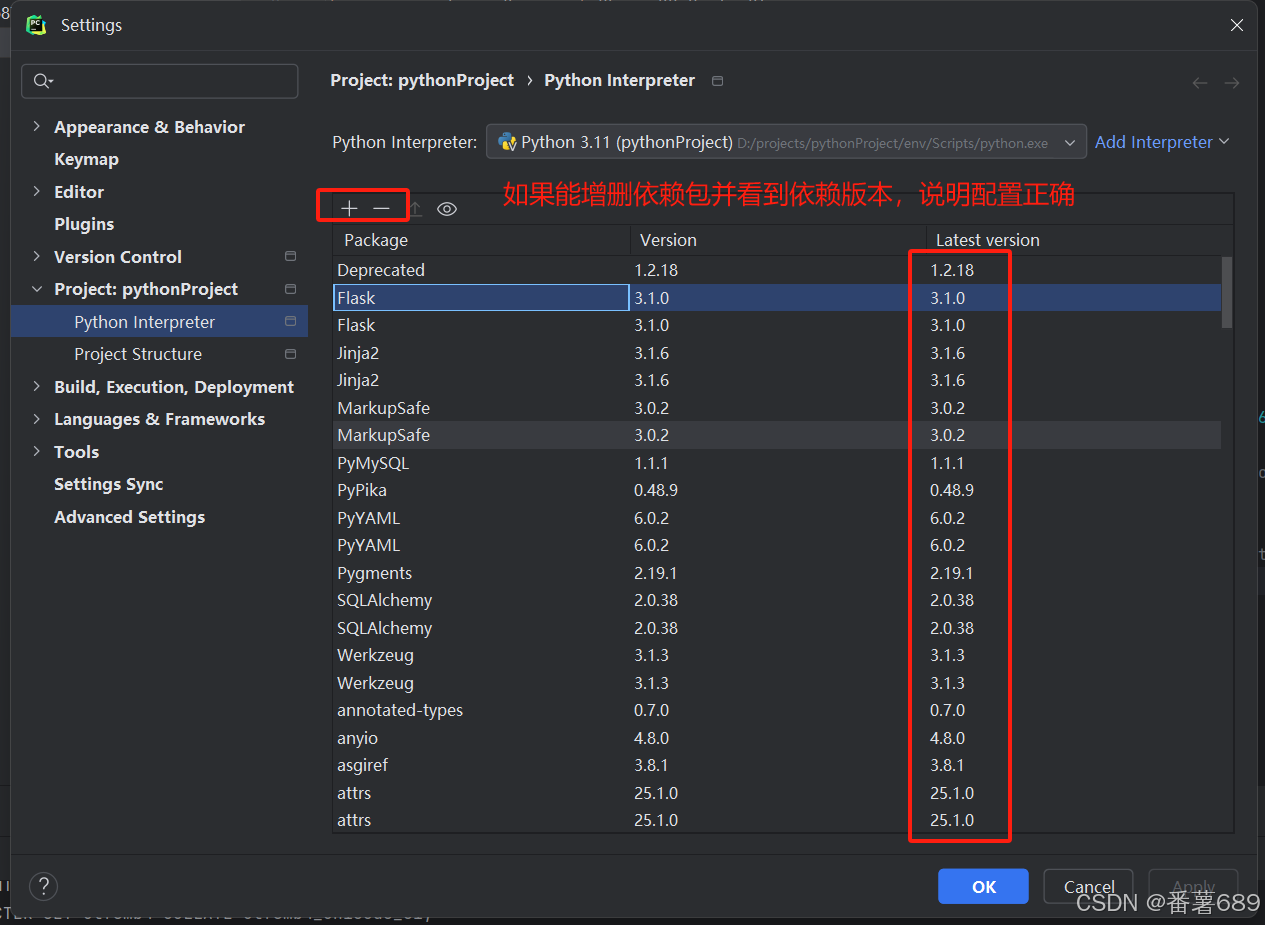1265x925 pixels.
Task: Select the asgiref package row
Action: point(777,765)
